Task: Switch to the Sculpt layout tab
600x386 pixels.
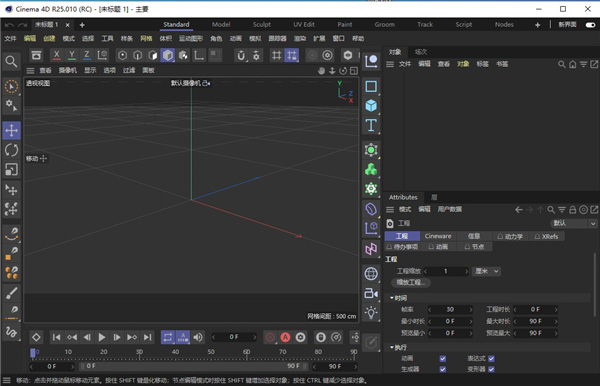Action: pyautogui.click(x=262, y=24)
